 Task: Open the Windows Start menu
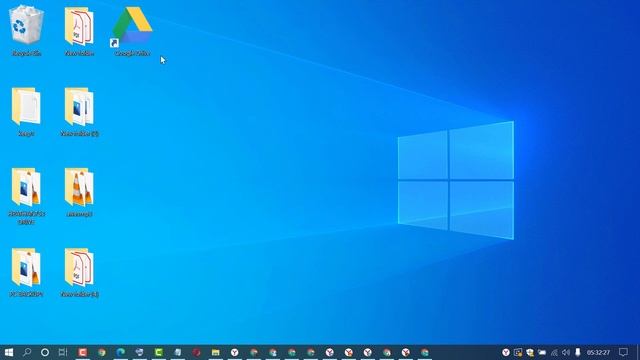pyautogui.click(x=9, y=352)
